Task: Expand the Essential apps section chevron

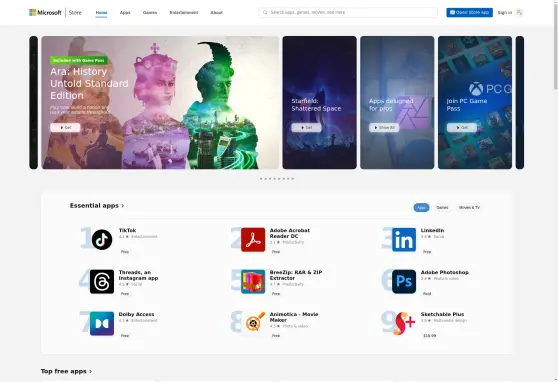Action: (x=123, y=206)
